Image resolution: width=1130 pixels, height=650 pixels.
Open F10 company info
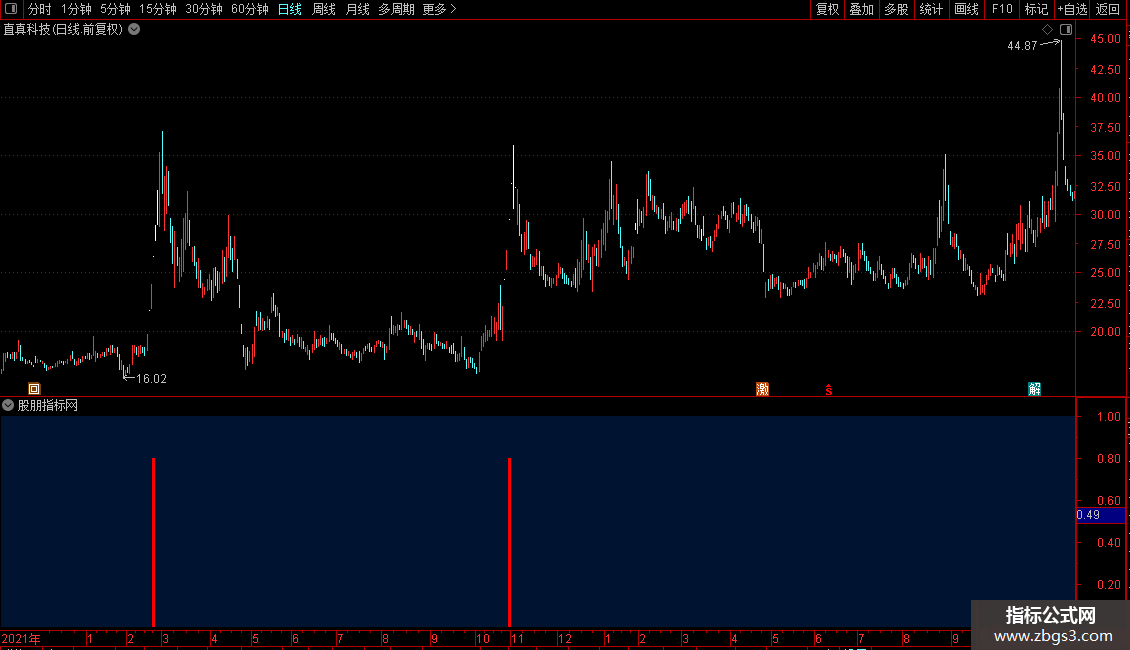coord(1002,9)
